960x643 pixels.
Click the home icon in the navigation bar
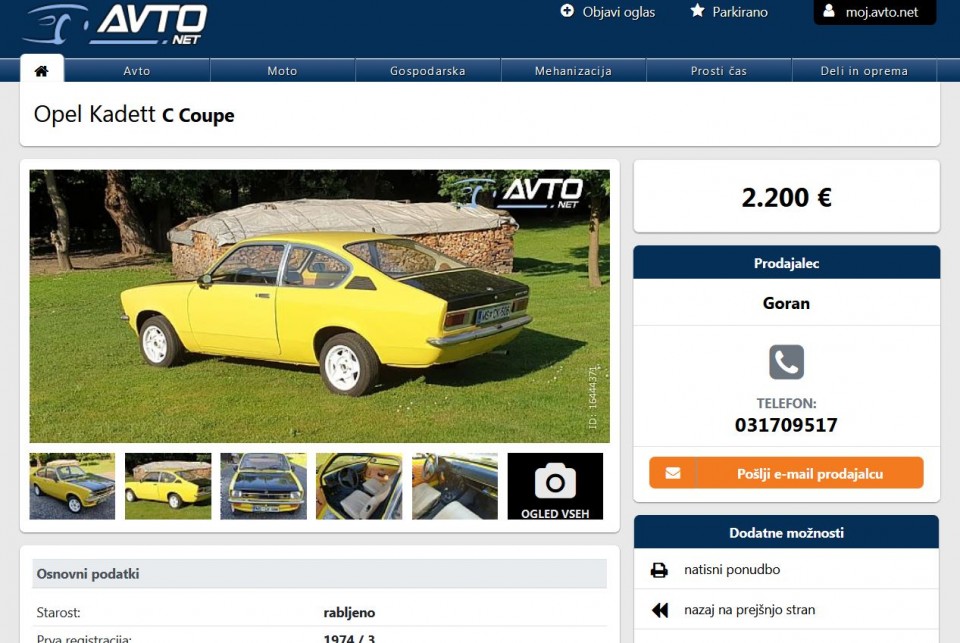click(x=39, y=70)
